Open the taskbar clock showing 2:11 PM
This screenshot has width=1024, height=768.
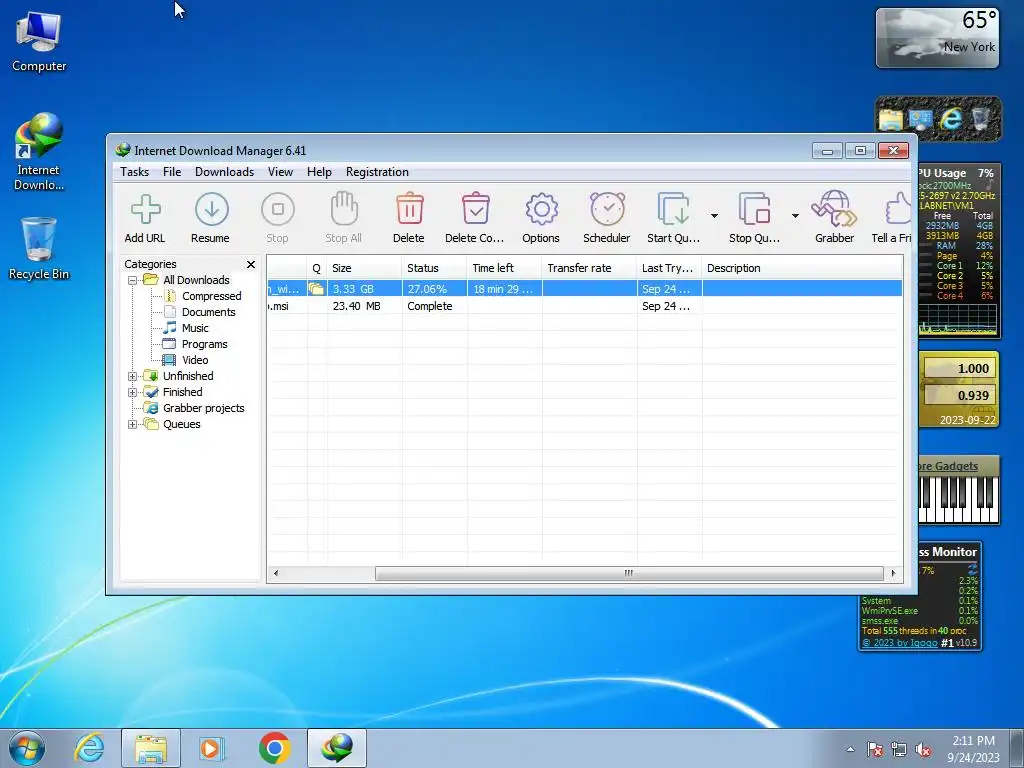[x=973, y=749]
